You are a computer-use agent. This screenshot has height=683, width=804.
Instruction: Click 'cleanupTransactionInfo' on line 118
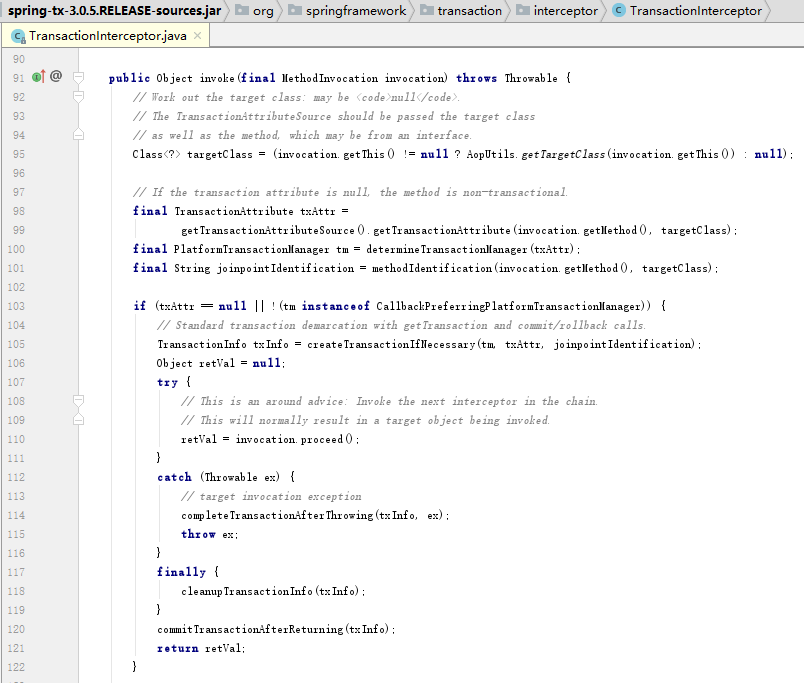tap(247, 591)
